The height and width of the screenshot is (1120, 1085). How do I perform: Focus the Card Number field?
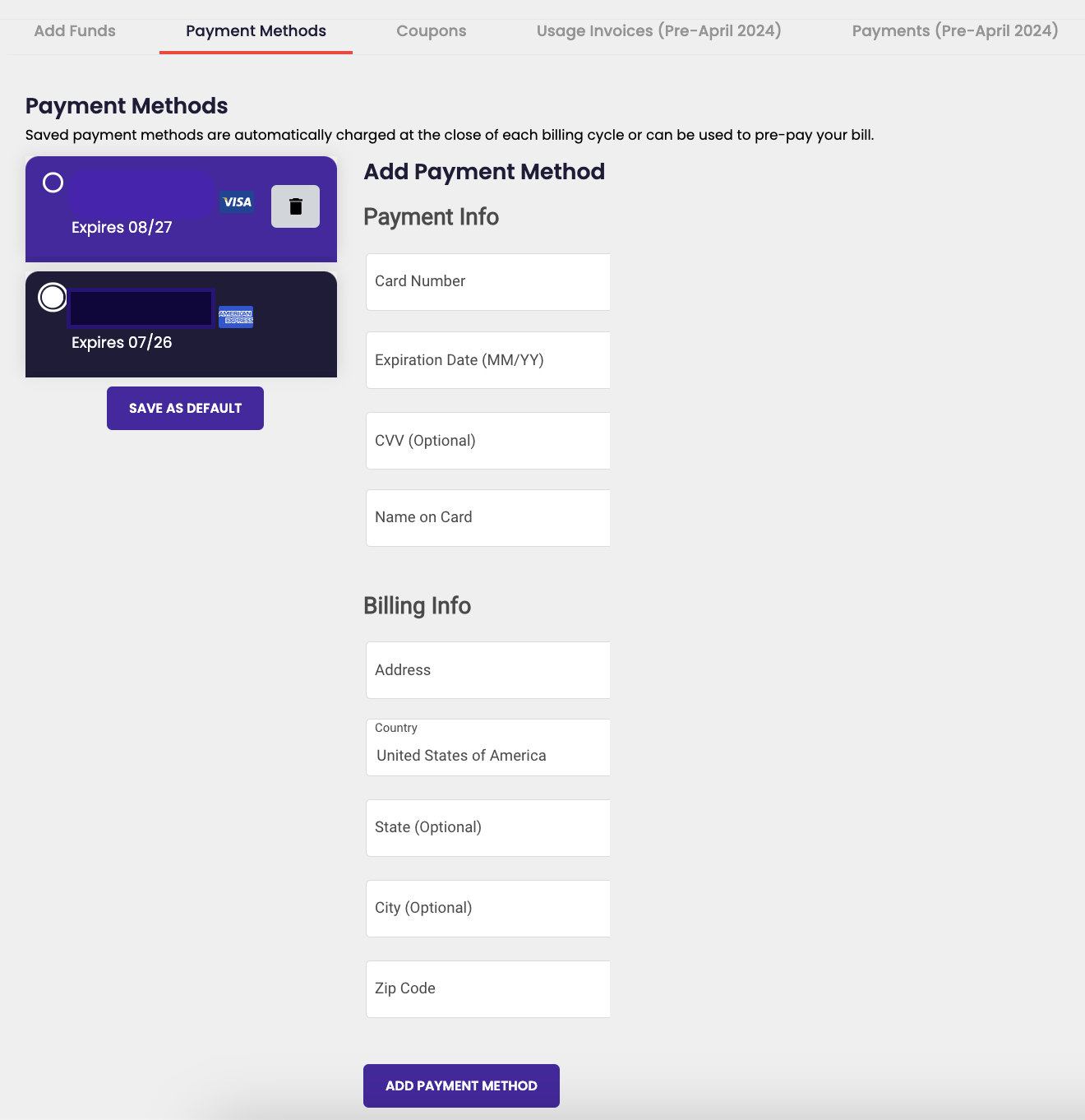[x=488, y=282]
